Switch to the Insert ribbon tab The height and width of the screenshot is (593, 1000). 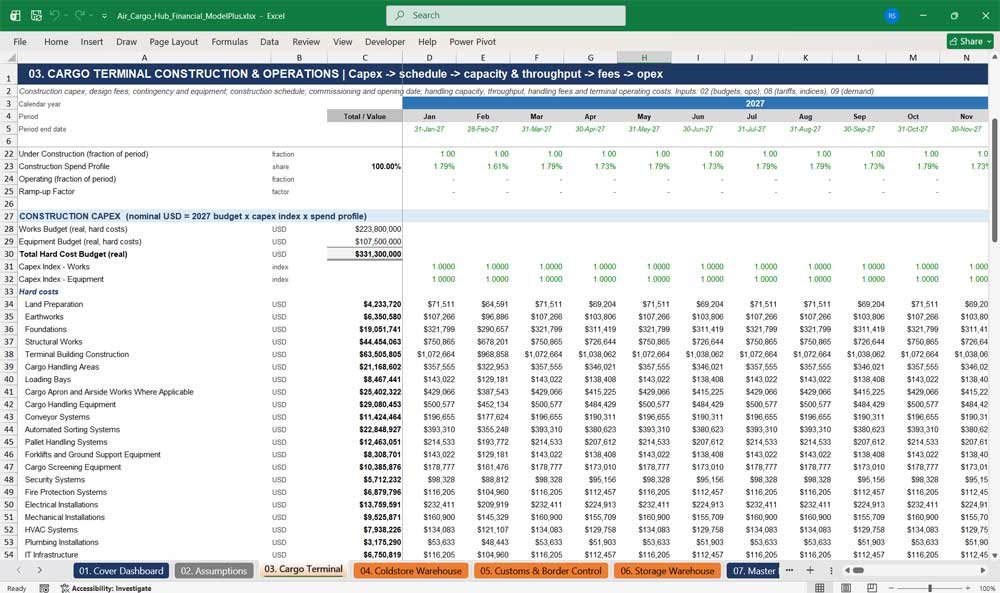pos(92,41)
